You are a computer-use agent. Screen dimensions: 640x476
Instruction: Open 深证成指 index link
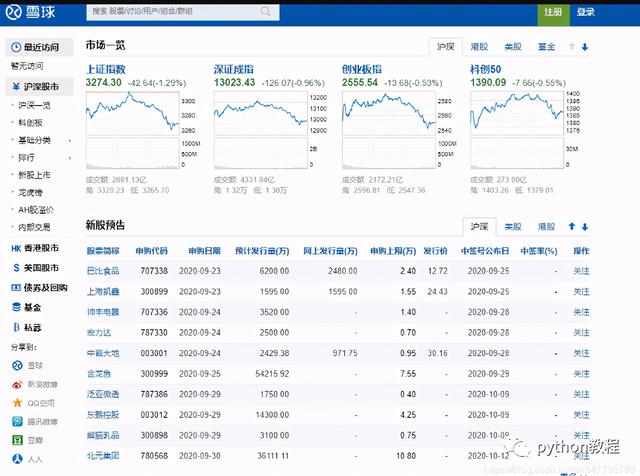[x=234, y=69]
